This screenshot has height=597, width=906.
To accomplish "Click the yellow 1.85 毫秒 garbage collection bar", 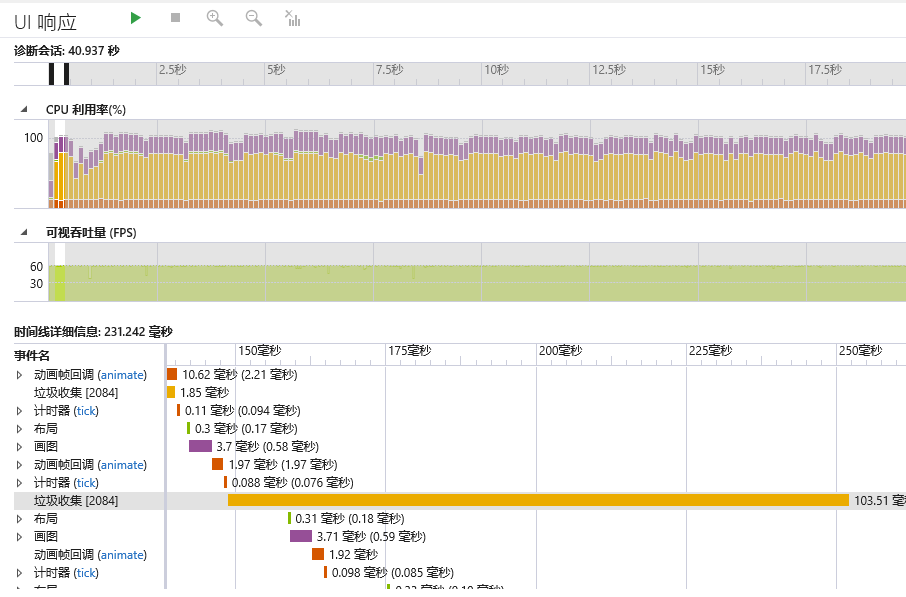I will tap(171, 392).
